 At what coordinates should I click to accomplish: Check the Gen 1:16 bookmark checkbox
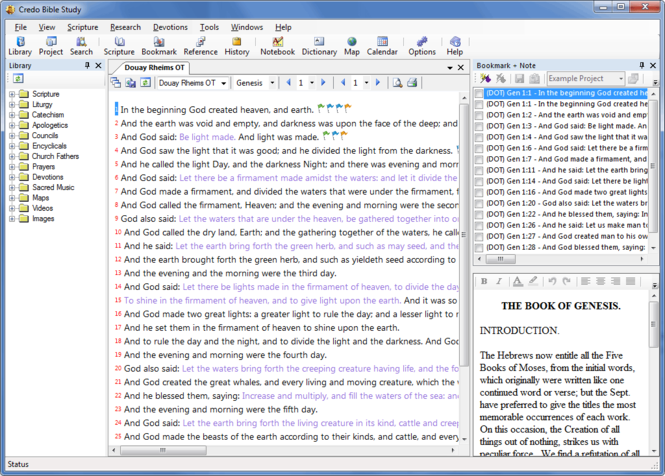pyautogui.click(x=479, y=193)
